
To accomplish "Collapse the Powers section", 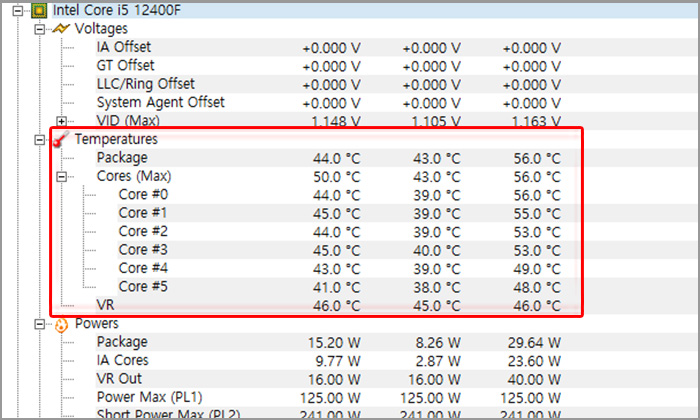I will [40, 324].
